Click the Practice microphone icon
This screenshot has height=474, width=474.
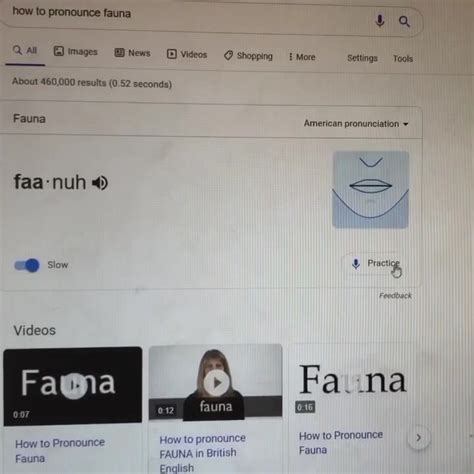pyautogui.click(x=356, y=264)
